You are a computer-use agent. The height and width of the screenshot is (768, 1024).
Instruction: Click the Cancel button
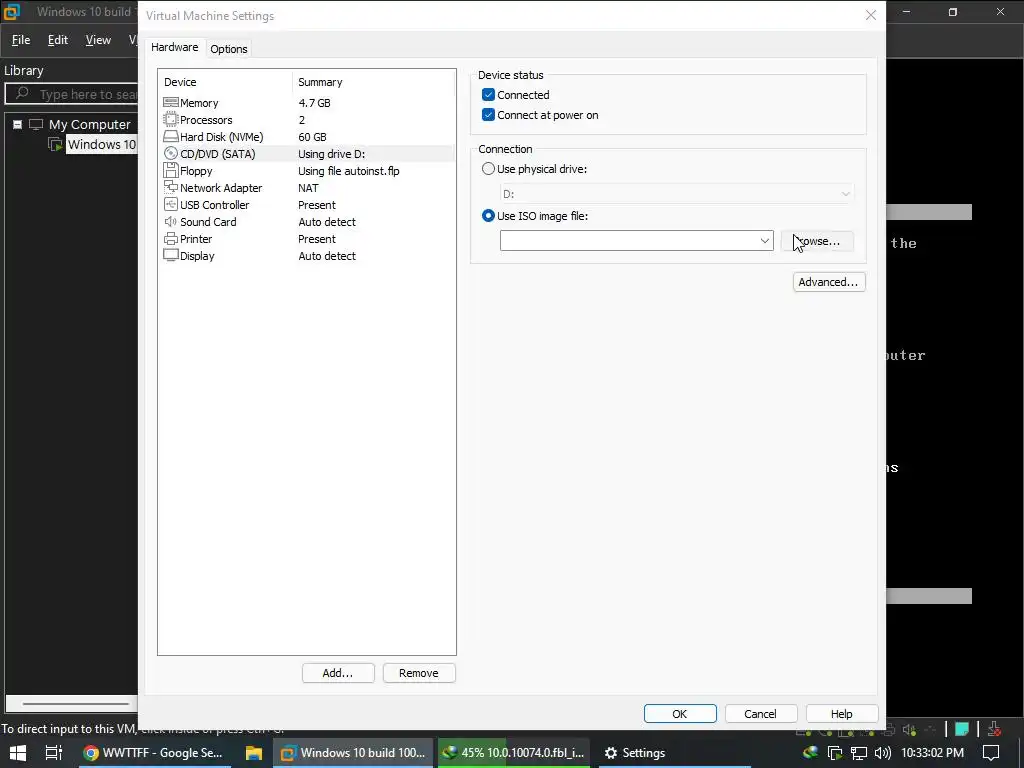pos(761,714)
